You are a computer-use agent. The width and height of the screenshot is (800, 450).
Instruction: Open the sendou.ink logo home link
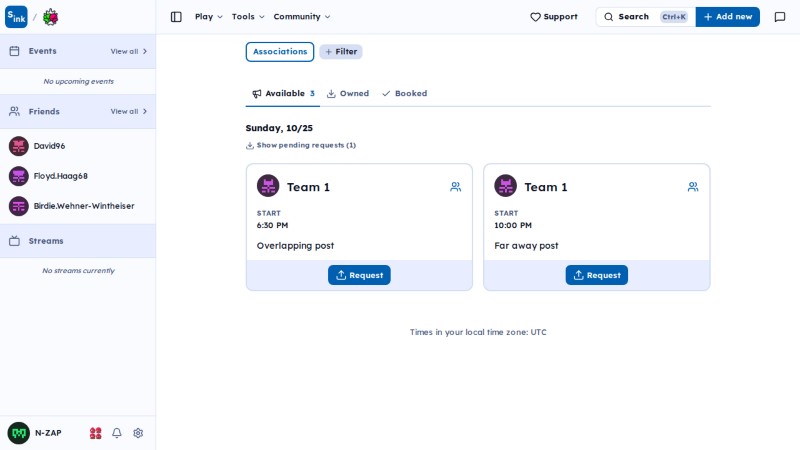pyautogui.click(x=16, y=17)
